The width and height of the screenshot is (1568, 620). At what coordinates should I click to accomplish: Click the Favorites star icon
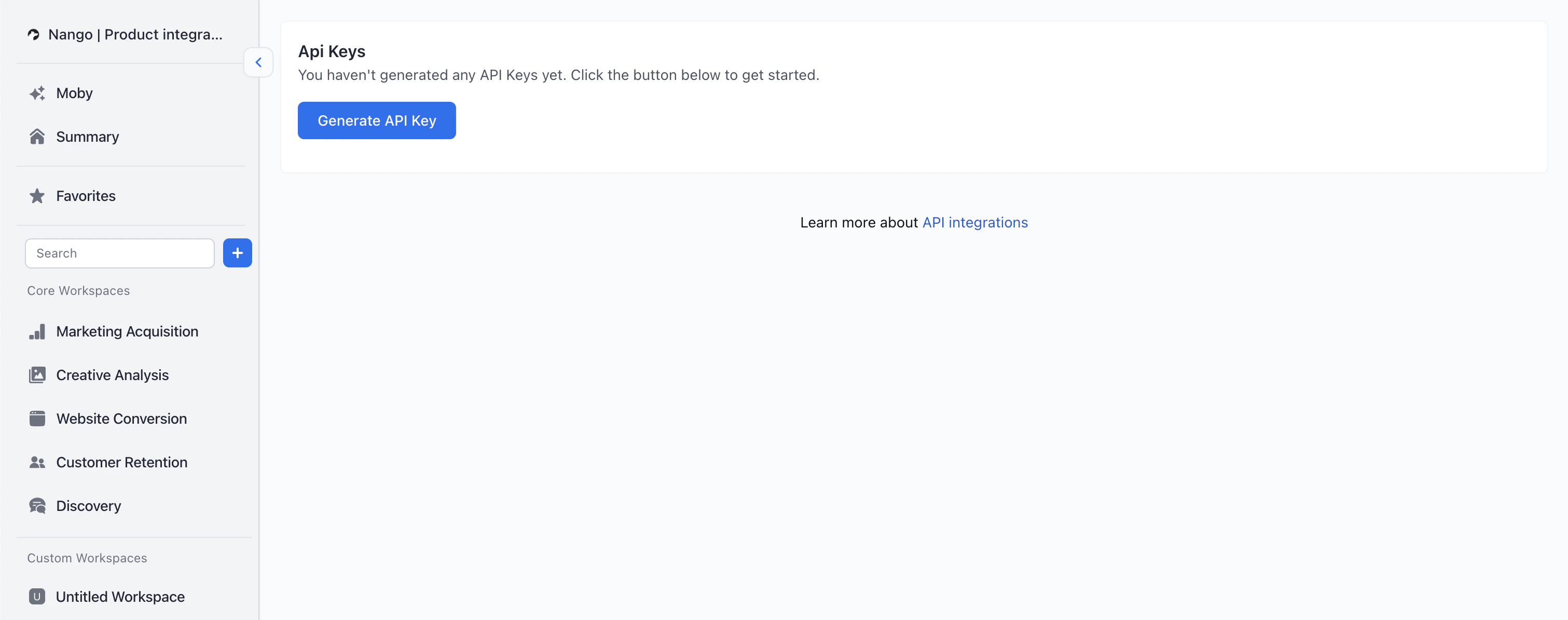(37, 196)
